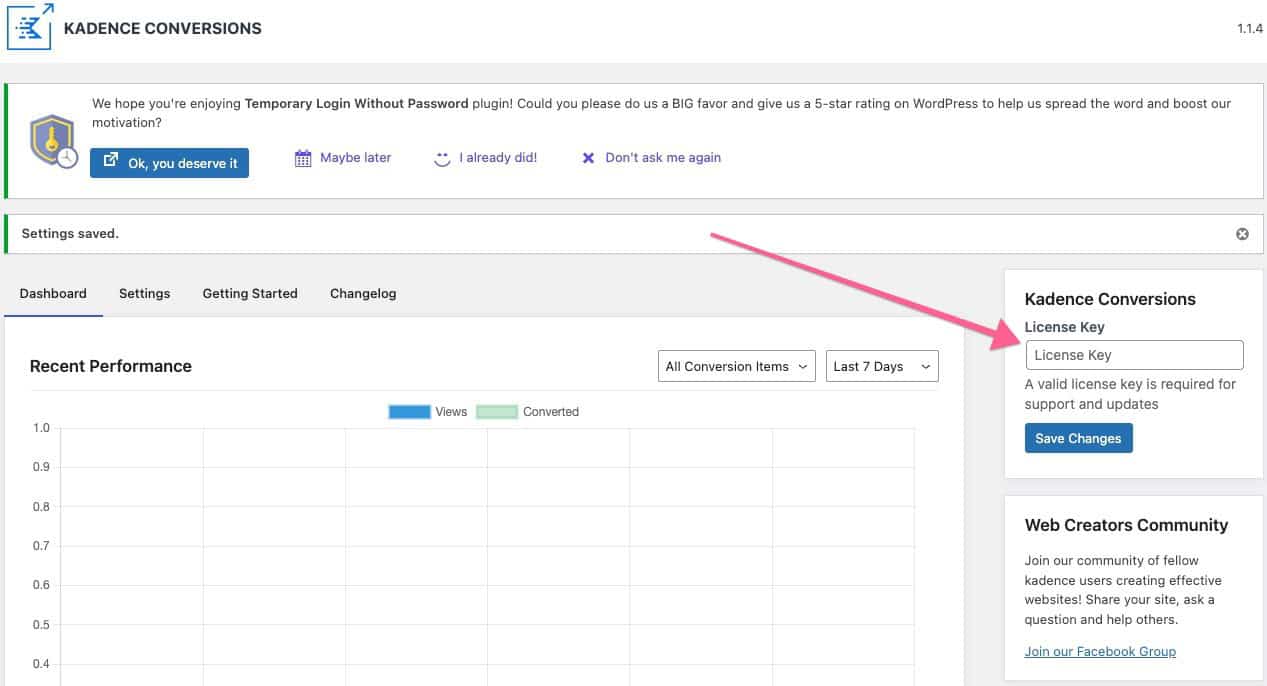
Task: Expand the All Conversion Items dropdown
Action: pyautogui.click(x=736, y=367)
